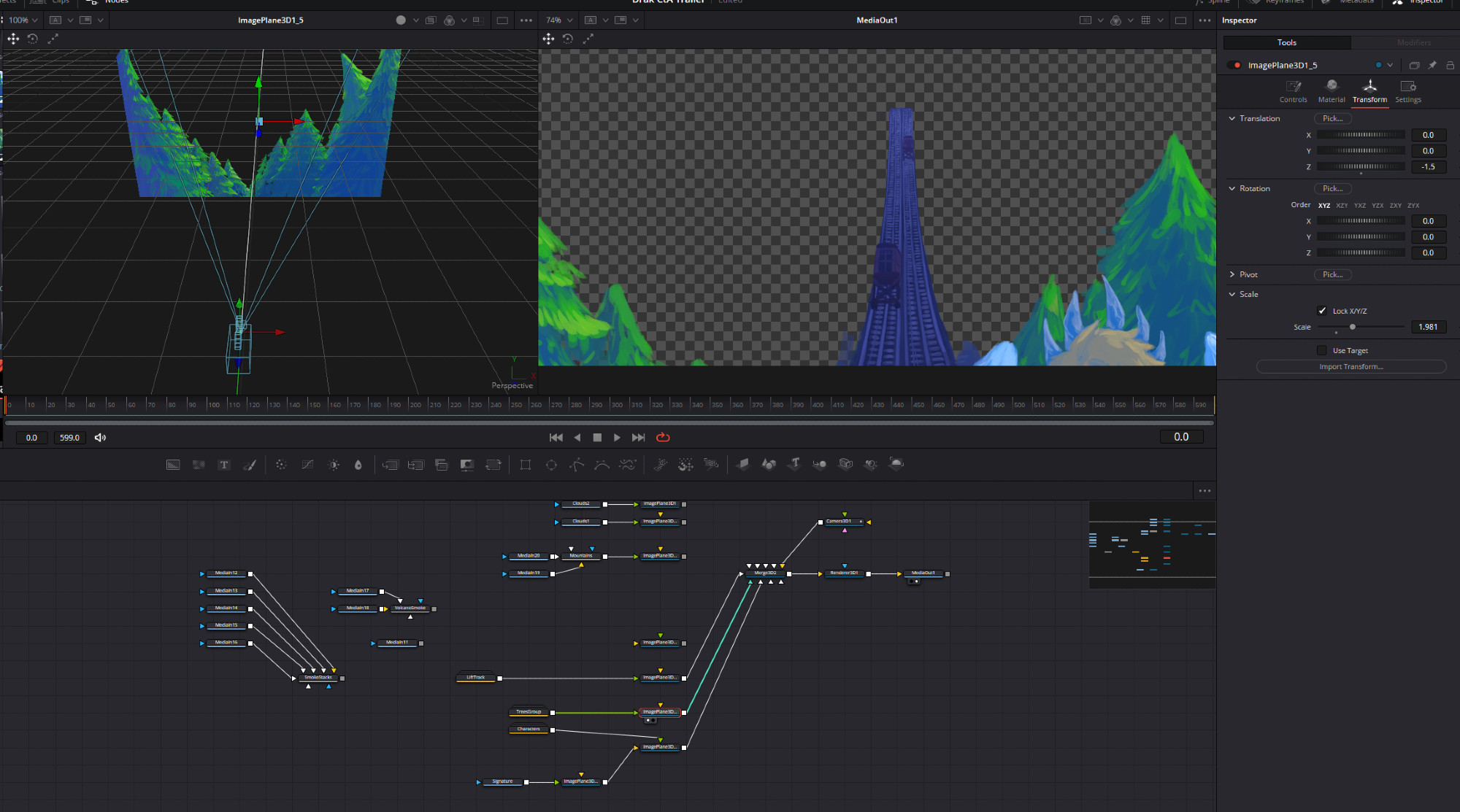This screenshot has height=812, width=1460.
Task: Click Pick button for Pivot
Action: coord(1333,274)
